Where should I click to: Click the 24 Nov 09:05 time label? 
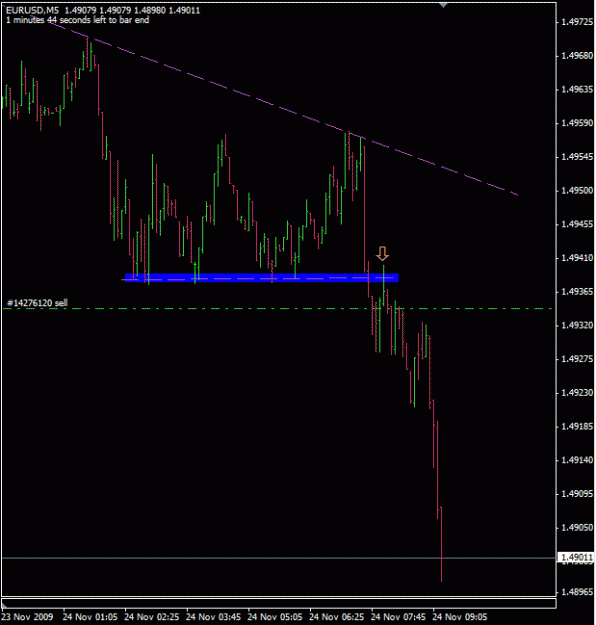460,617
